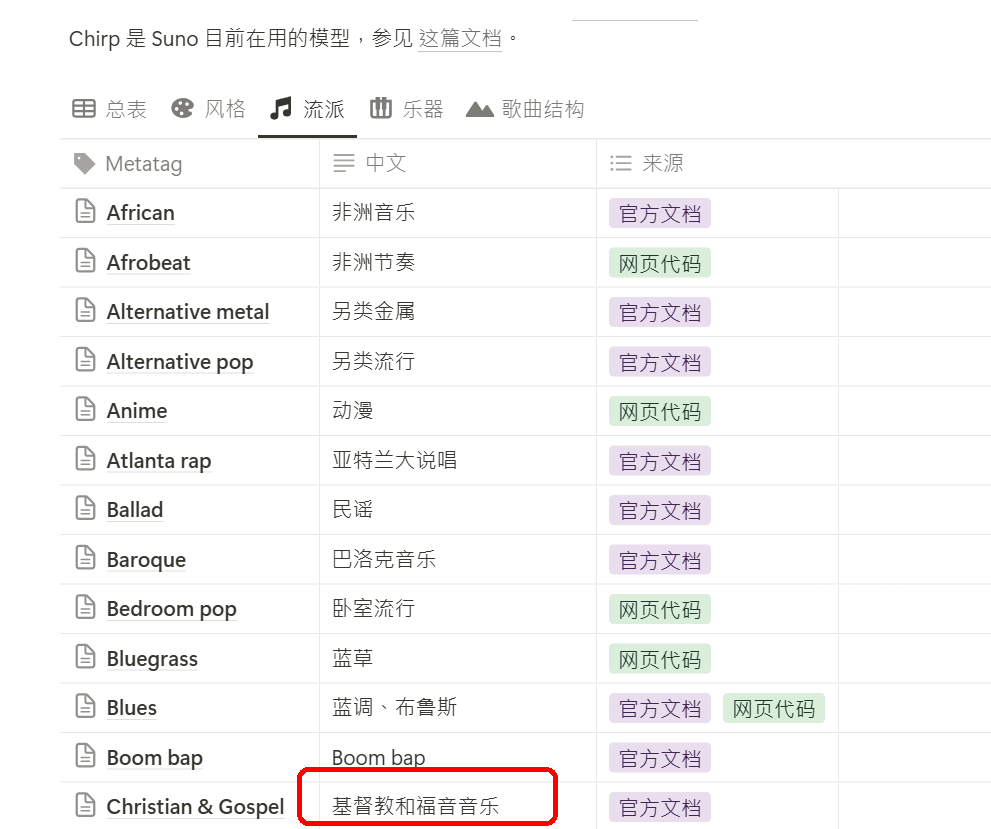Open the 总表 table view tab
The height and width of the screenshot is (829, 991).
tap(109, 109)
